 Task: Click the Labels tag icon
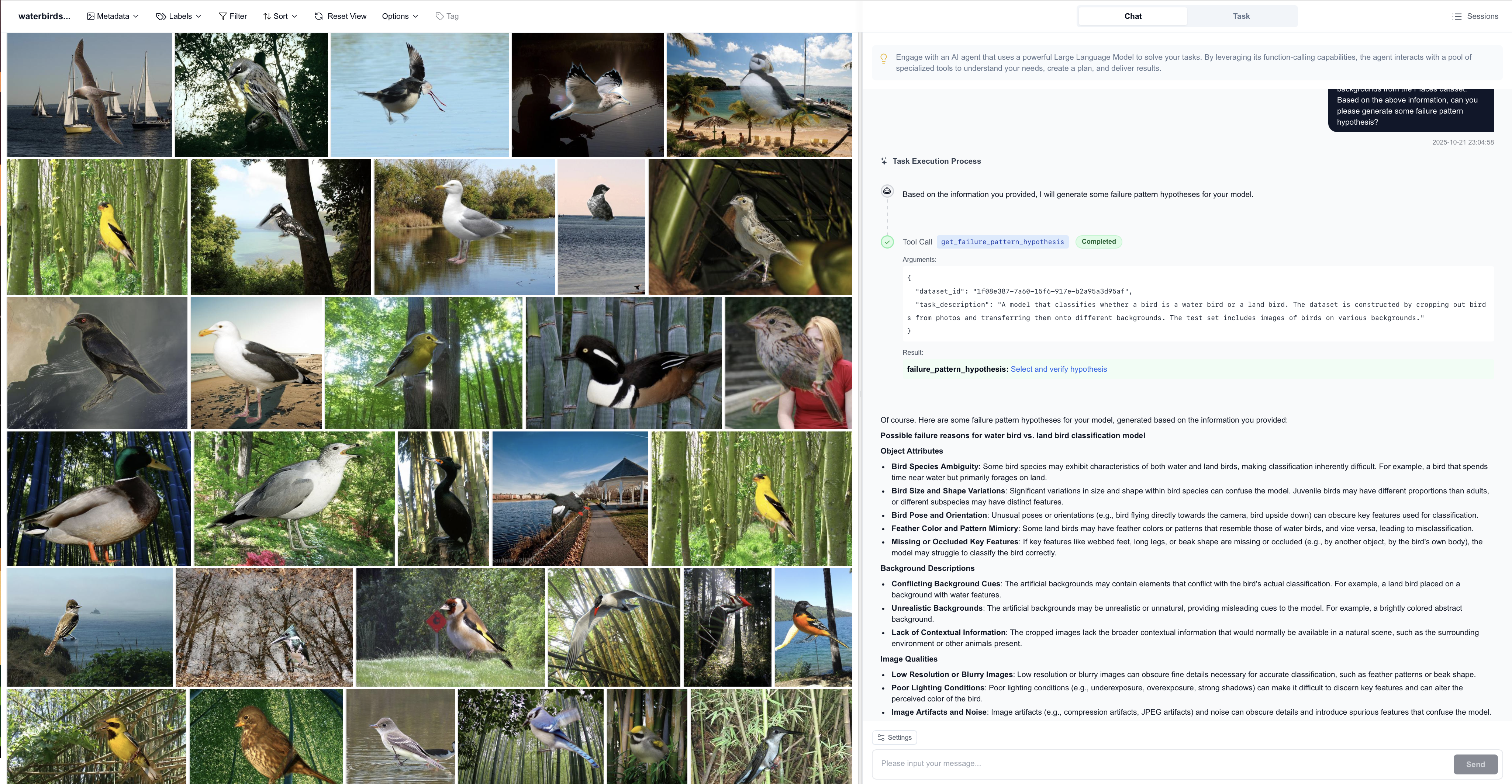point(161,17)
